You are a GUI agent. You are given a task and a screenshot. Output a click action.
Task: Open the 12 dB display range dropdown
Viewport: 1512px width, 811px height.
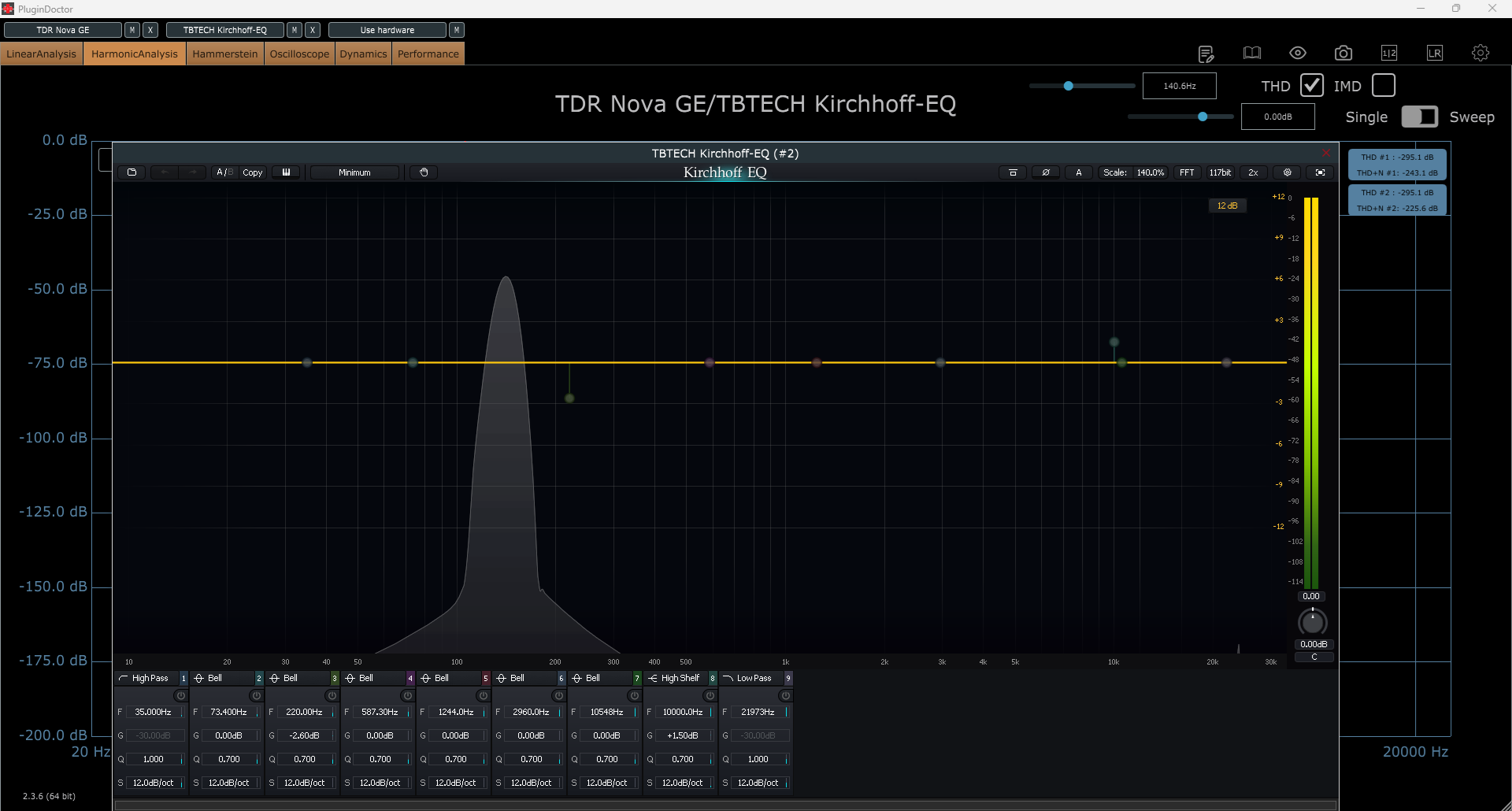coord(1227,206)
